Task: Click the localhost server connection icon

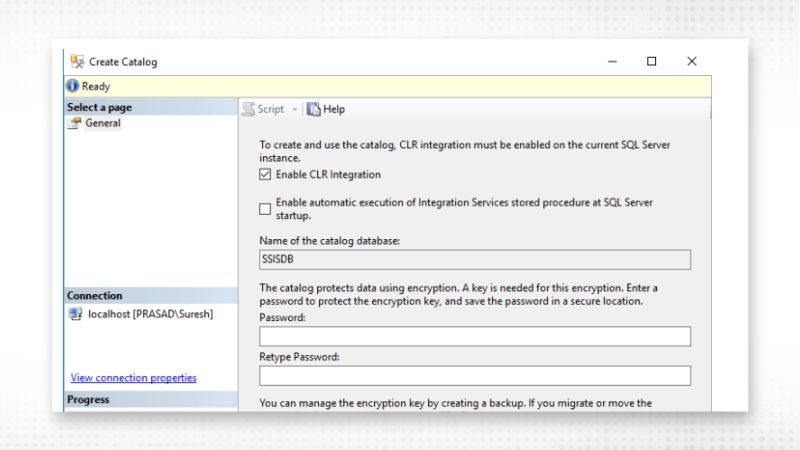Action: point(76,314)
